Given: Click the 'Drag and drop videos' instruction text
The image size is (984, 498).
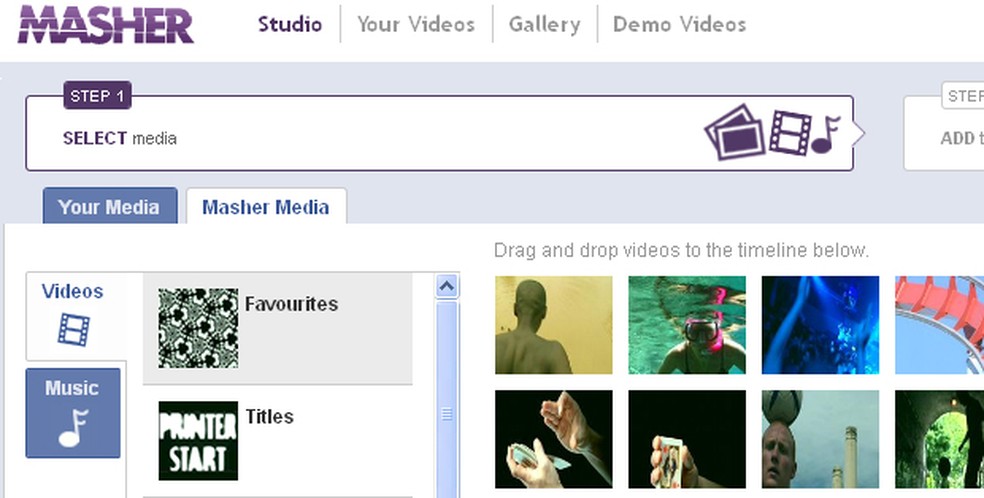Looking at the screenshot, I should (x=682, y=250).
